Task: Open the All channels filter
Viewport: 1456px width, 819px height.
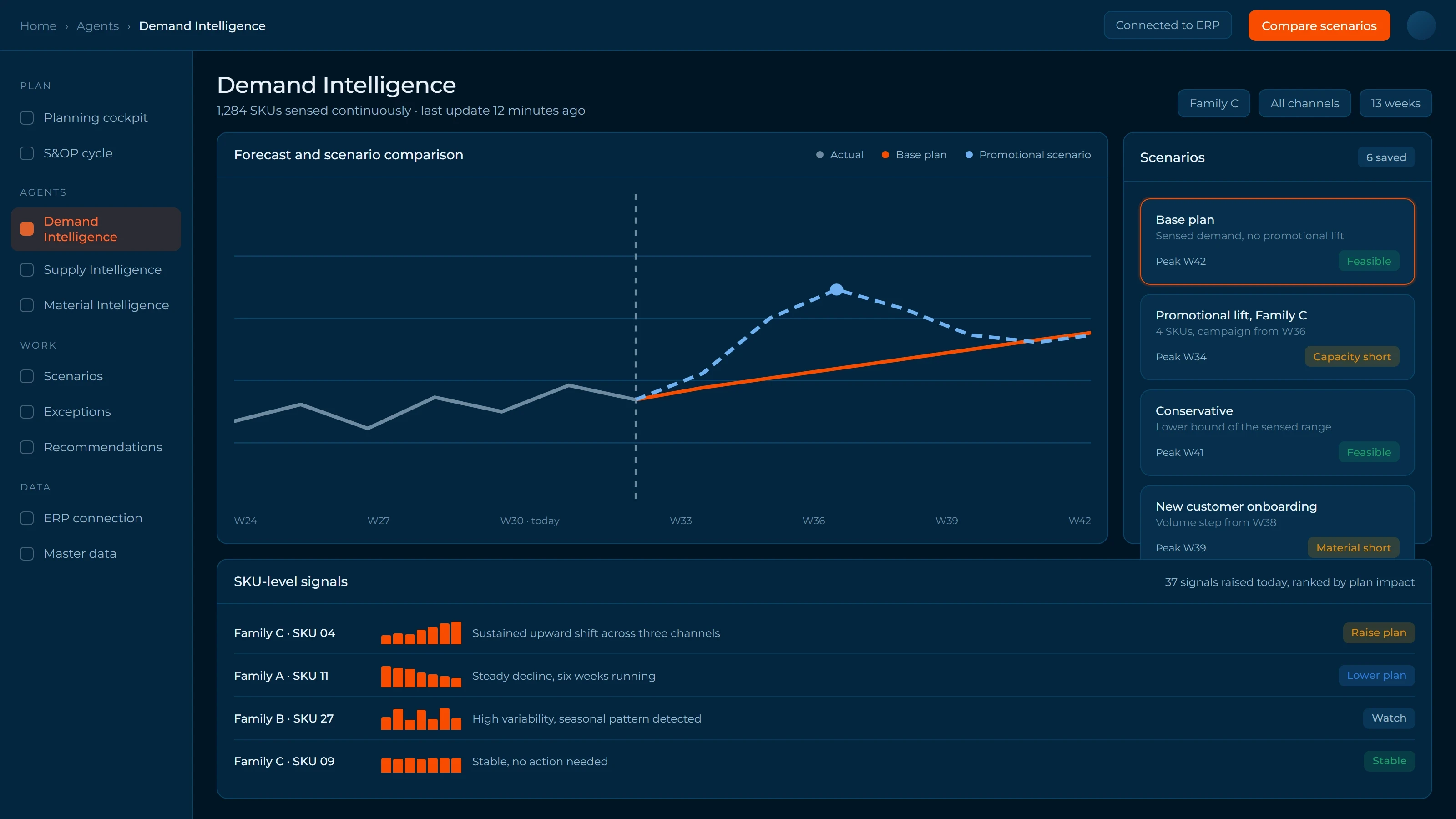Action: 1304,103
